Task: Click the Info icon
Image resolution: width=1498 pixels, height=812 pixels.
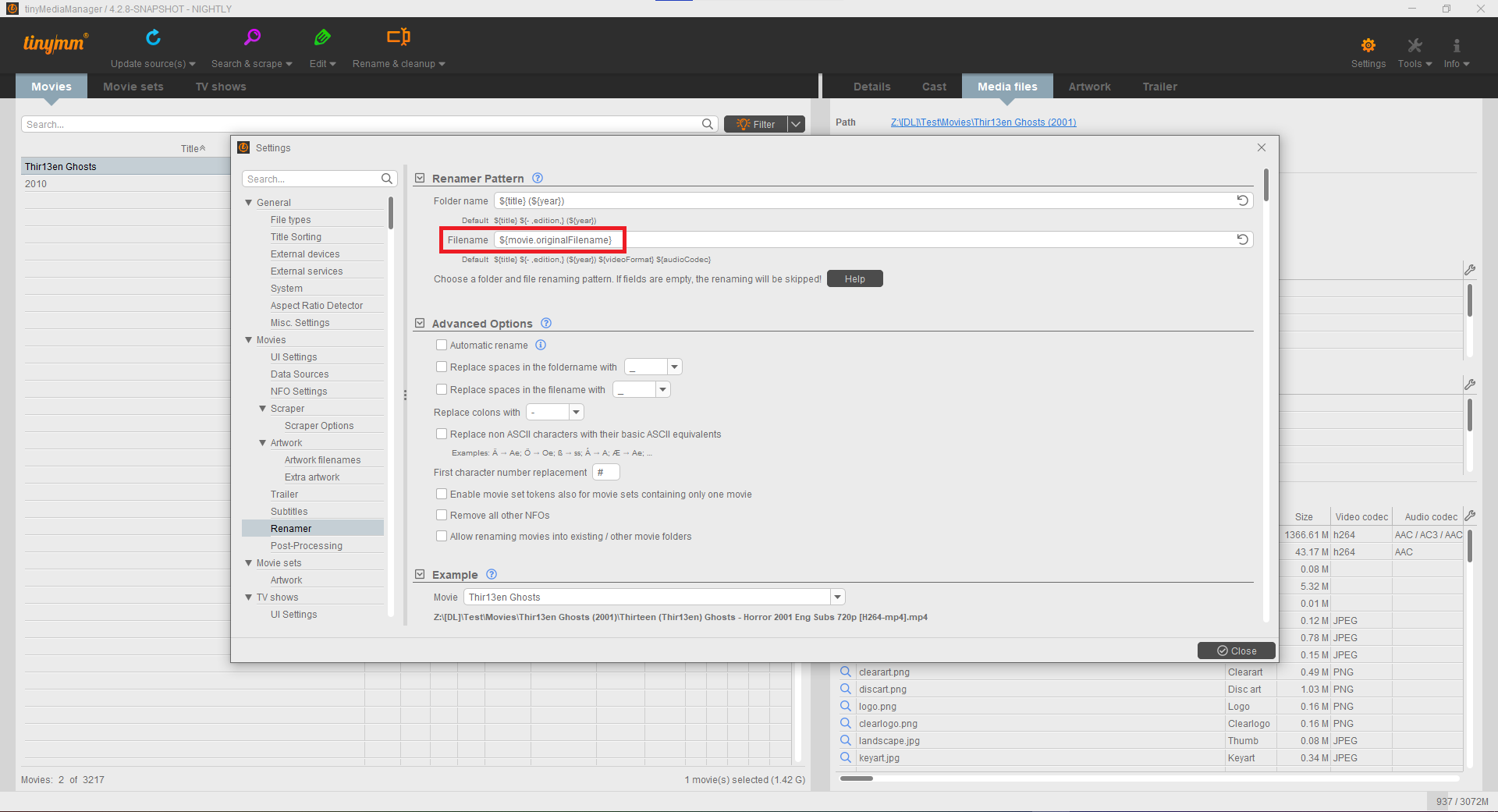Action: [1456, 47]
